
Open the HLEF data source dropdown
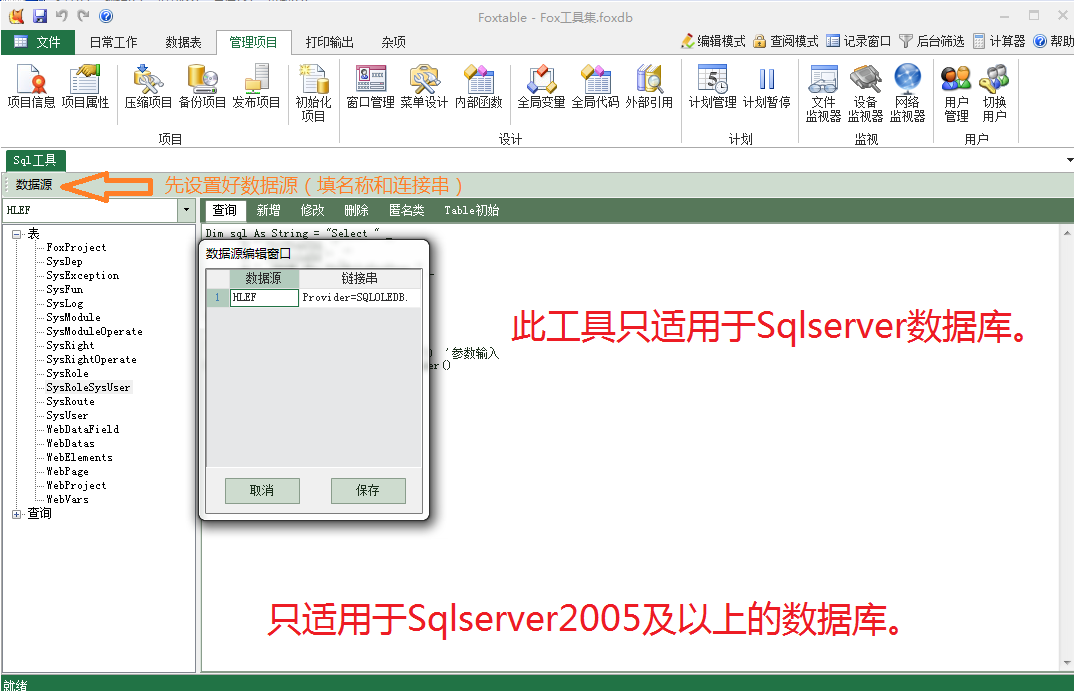[186, 210]
